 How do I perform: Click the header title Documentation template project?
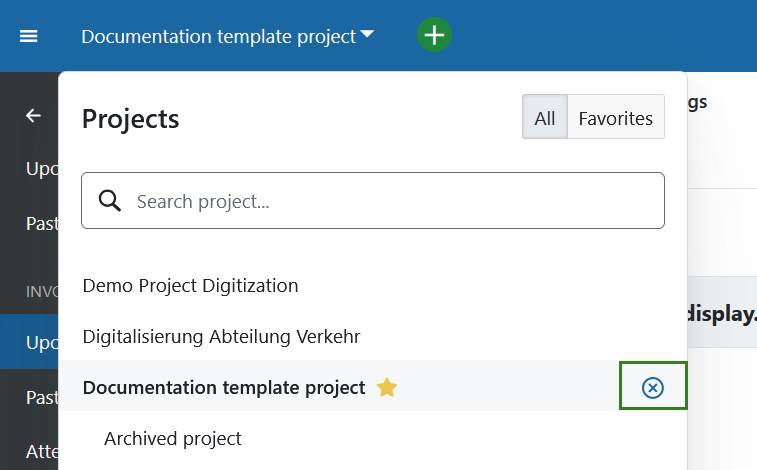[218, 37]
